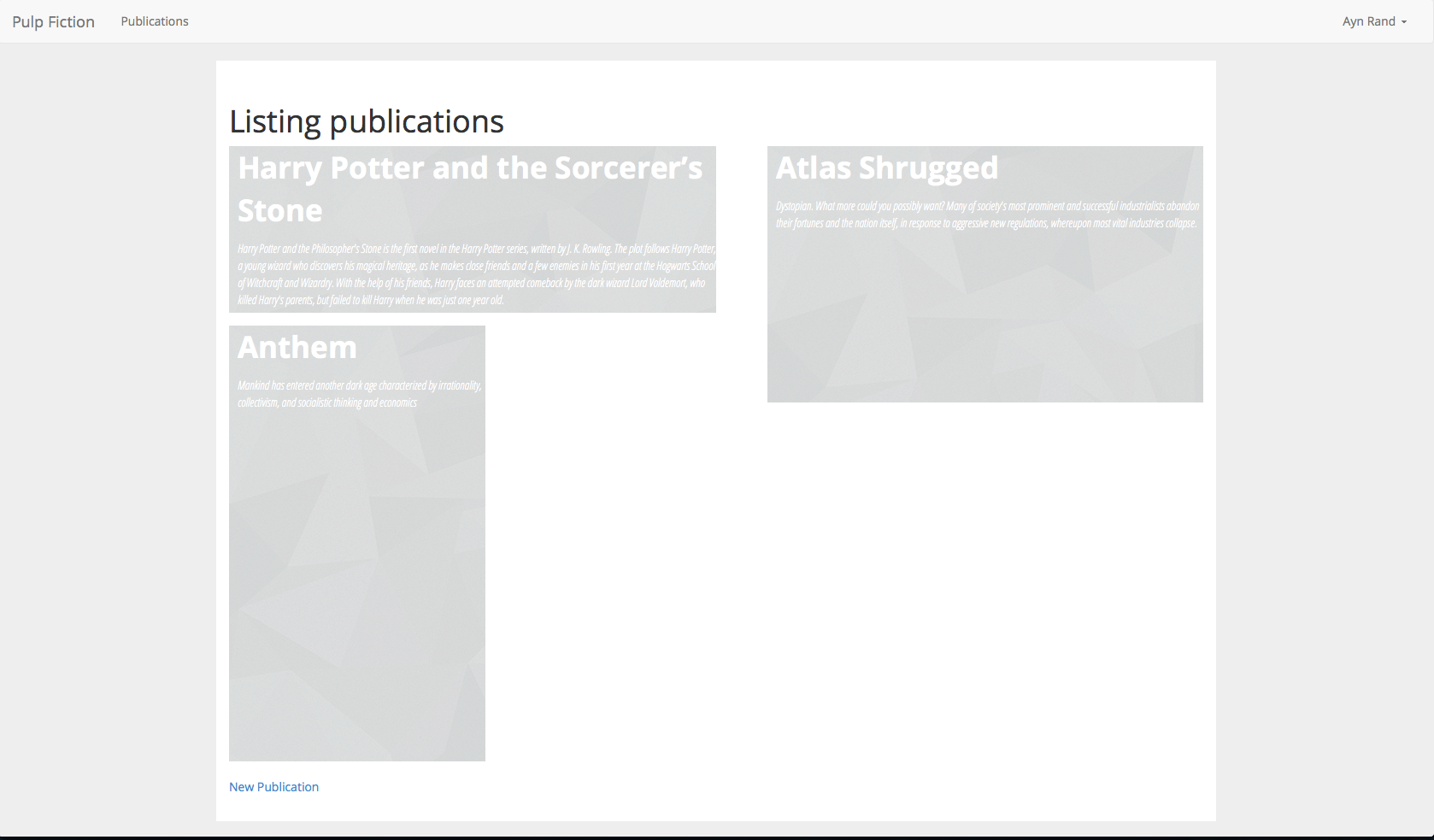1434x840 pixels.
Task: Click the Atlas Shrugged 'Dystopian' description text
Action: point(987,214)
